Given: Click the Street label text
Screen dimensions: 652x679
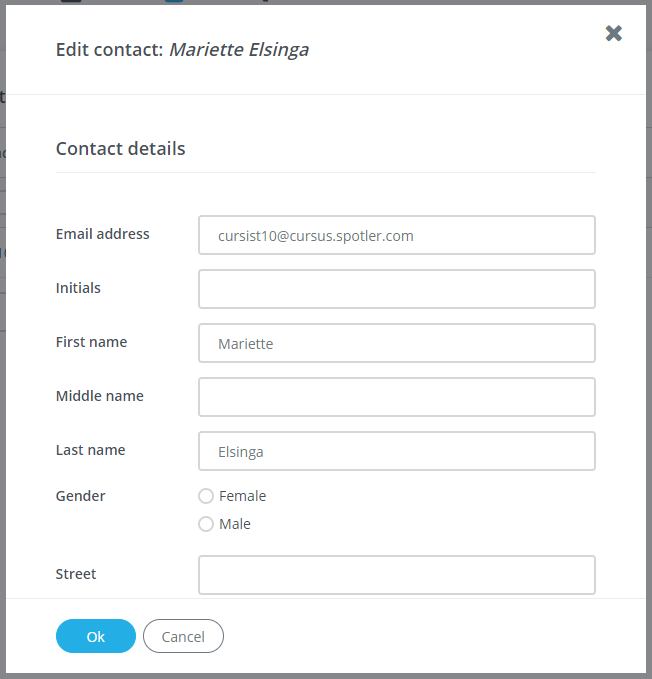Looking at the screenshot, I should (76, 574).
